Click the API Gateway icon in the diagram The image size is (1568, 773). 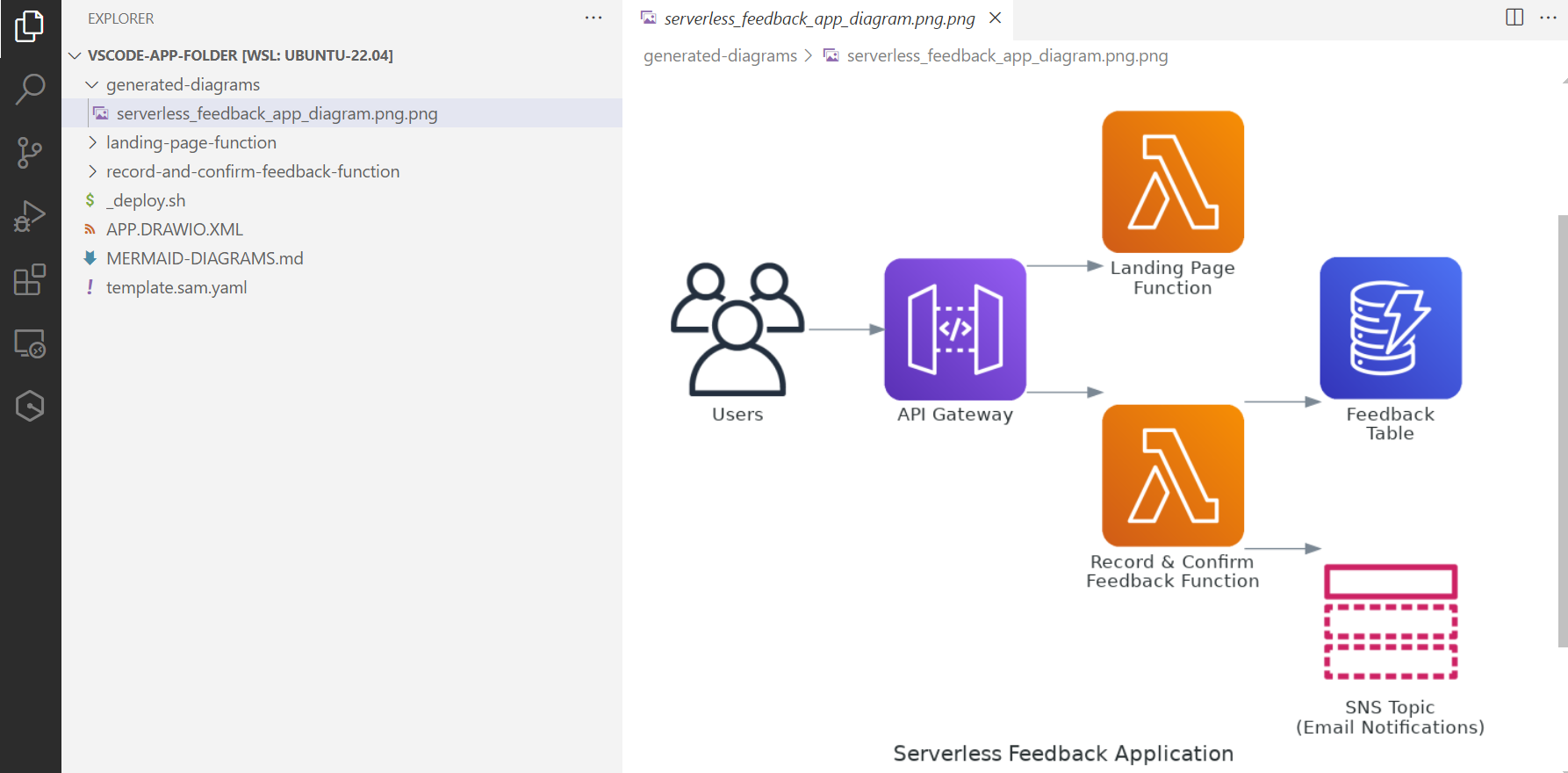[955, 329]
